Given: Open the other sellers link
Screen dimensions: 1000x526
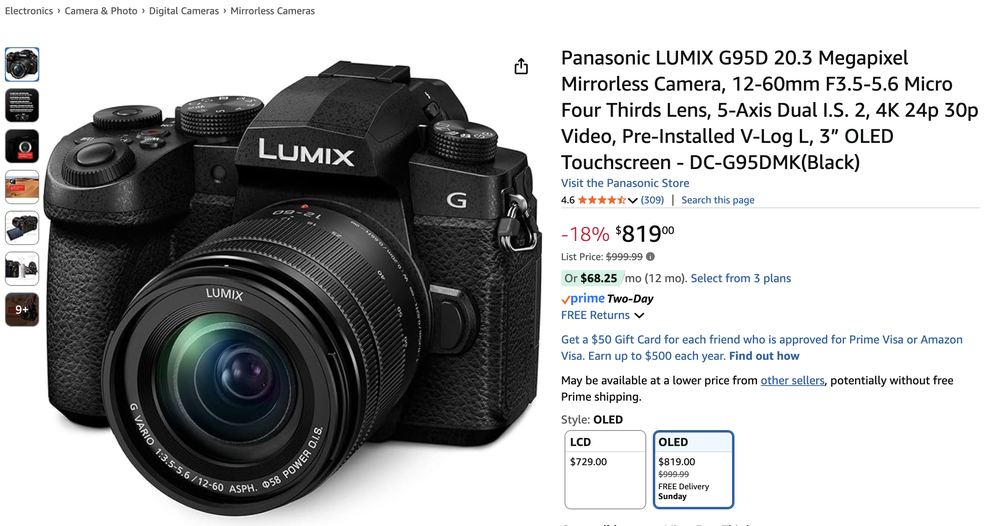Looking at the screenshot, I should point(792,381).
